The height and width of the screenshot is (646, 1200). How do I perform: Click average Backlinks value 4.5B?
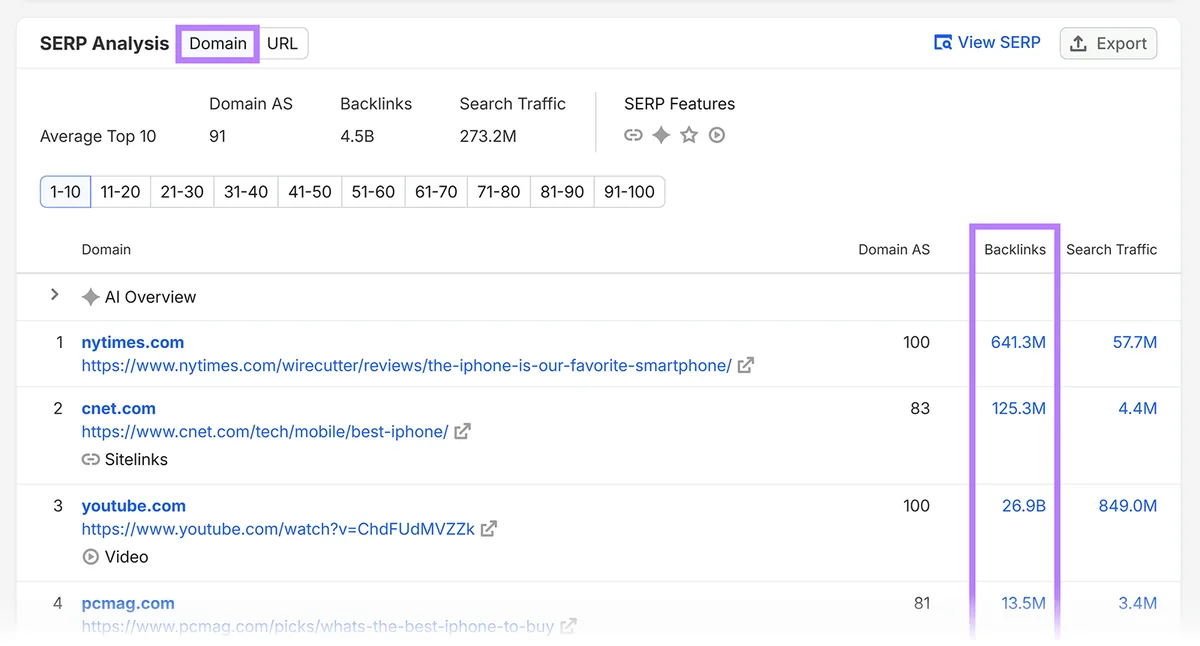(x=357, y=137)
